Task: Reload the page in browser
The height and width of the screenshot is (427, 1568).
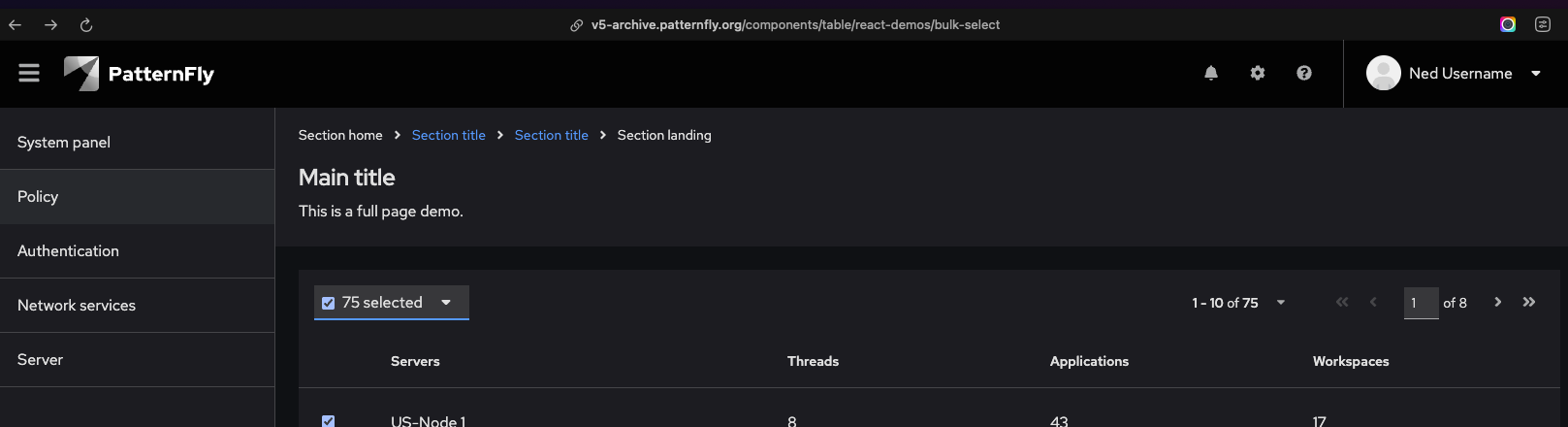Action: (x=86, y=25)
